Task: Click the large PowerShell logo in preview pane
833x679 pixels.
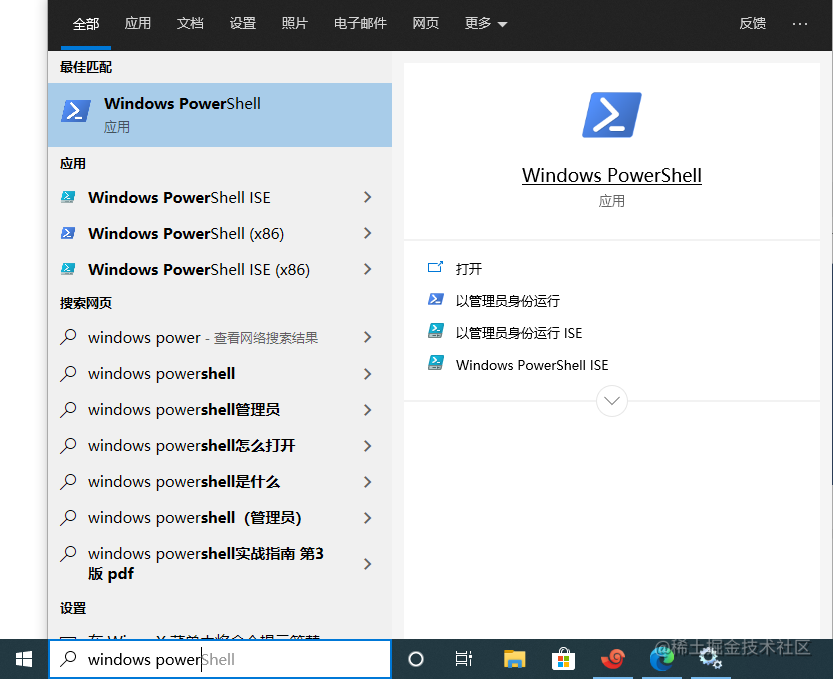Action: [x=611, y=114]
